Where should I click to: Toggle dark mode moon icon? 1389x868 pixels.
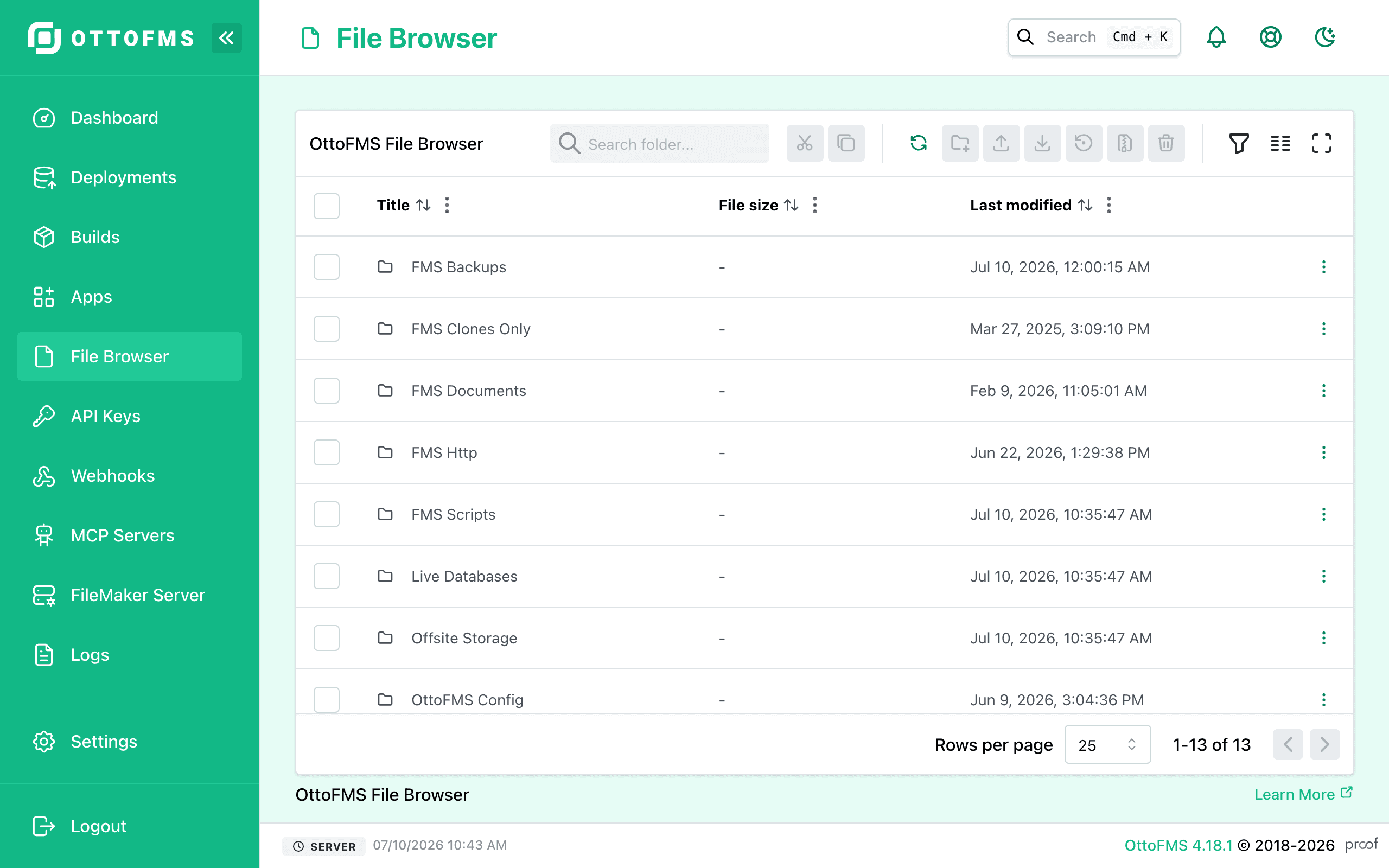coord(1325,37)
